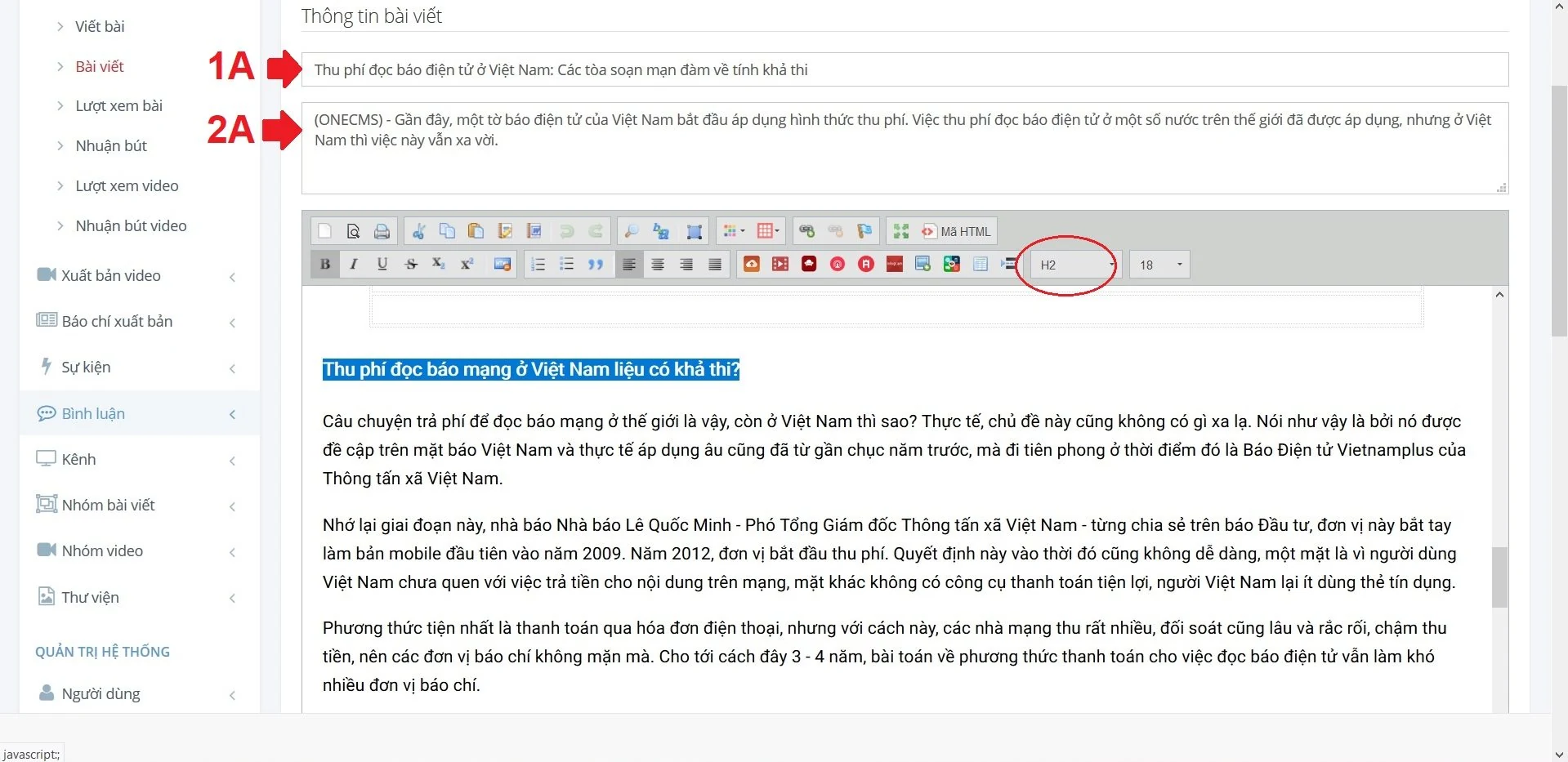Toggle strikethrough formatting
The image size is (1568, 762).
(411, 264)
